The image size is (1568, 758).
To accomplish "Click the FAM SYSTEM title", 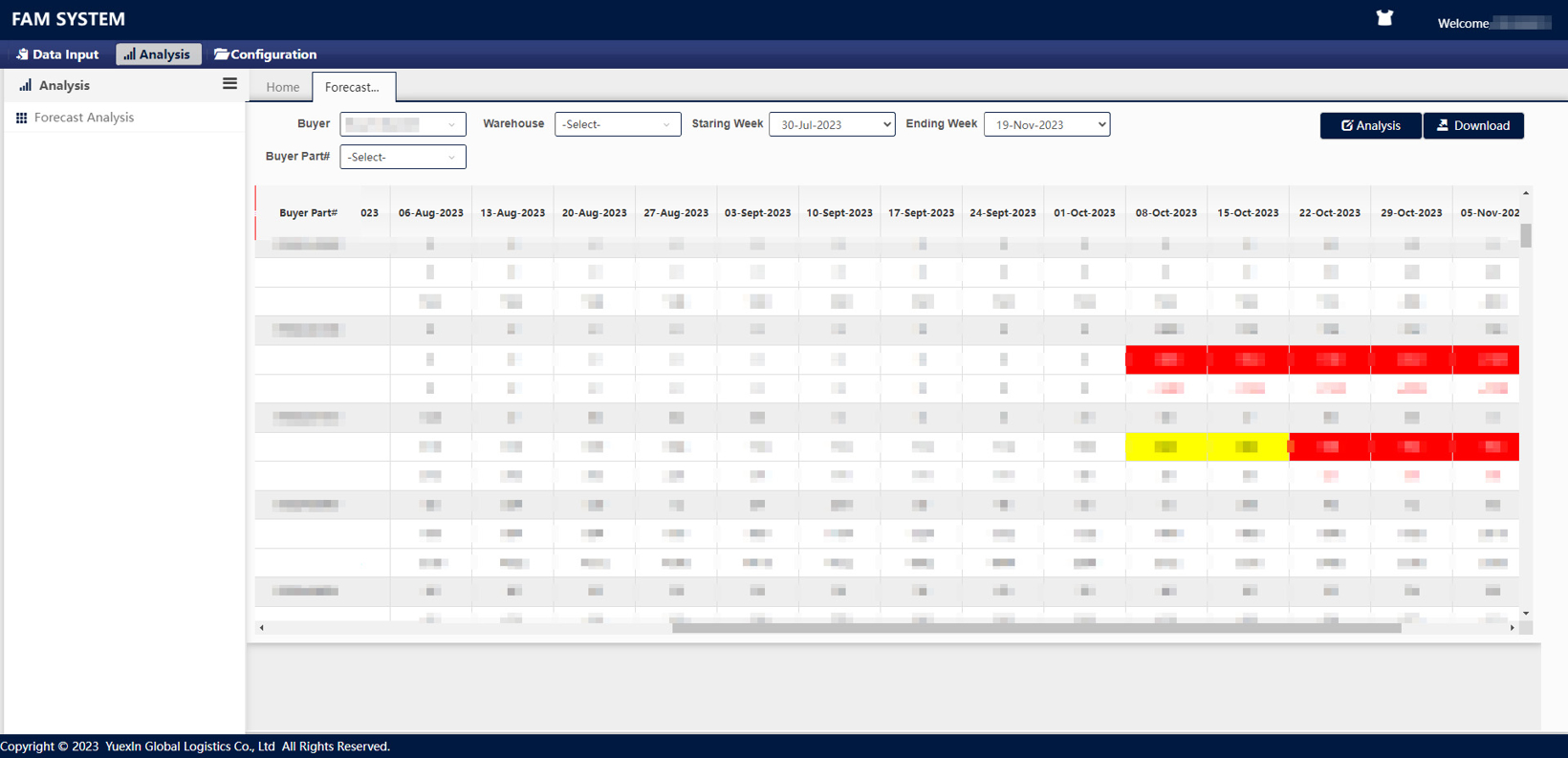I will pos(69,19).
